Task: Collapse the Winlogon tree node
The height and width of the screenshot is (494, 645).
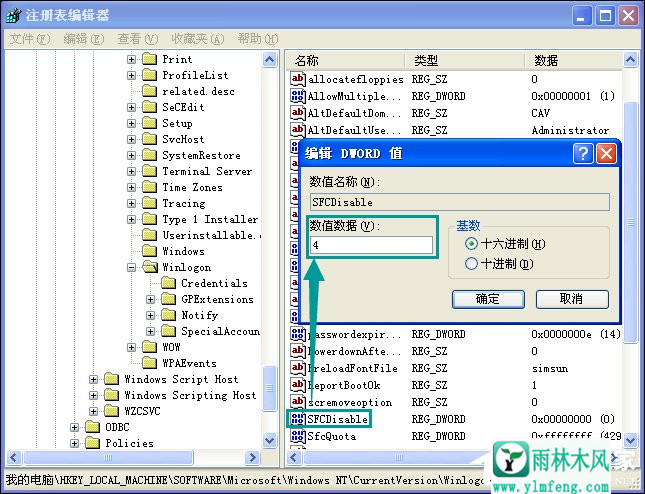Action: [x=131, y=267]
